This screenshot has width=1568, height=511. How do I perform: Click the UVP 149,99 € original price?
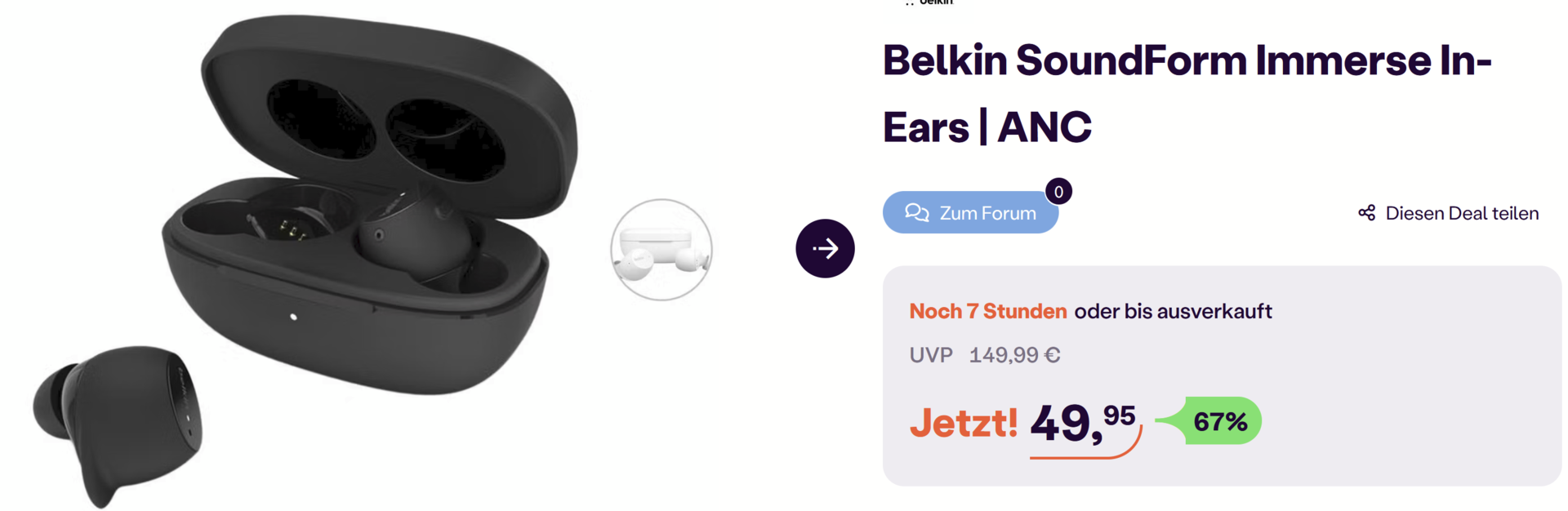coord(985,355)
